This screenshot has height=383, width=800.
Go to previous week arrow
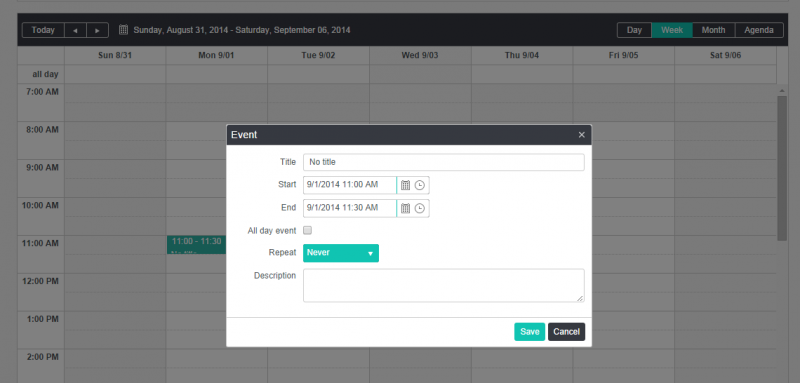[75, 30]
